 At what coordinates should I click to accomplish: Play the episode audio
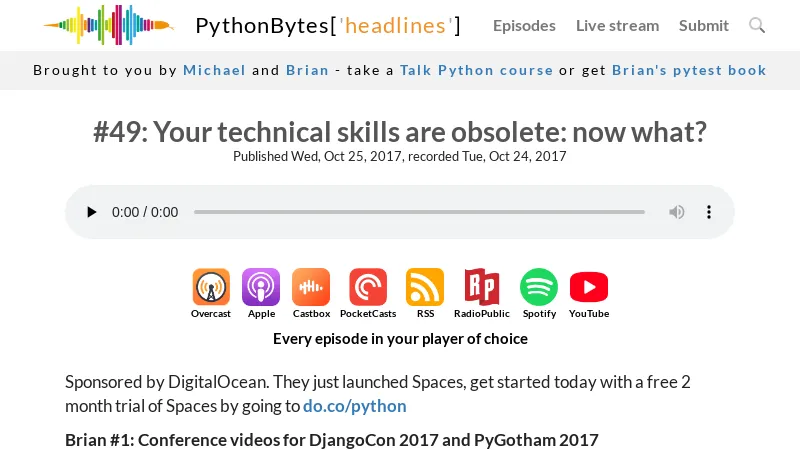92,212
